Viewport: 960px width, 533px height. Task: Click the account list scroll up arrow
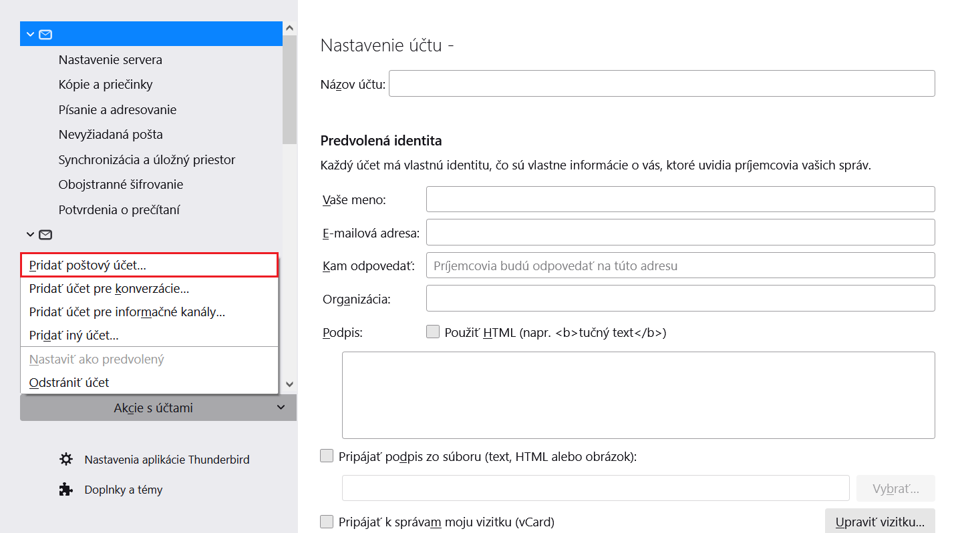290,28
